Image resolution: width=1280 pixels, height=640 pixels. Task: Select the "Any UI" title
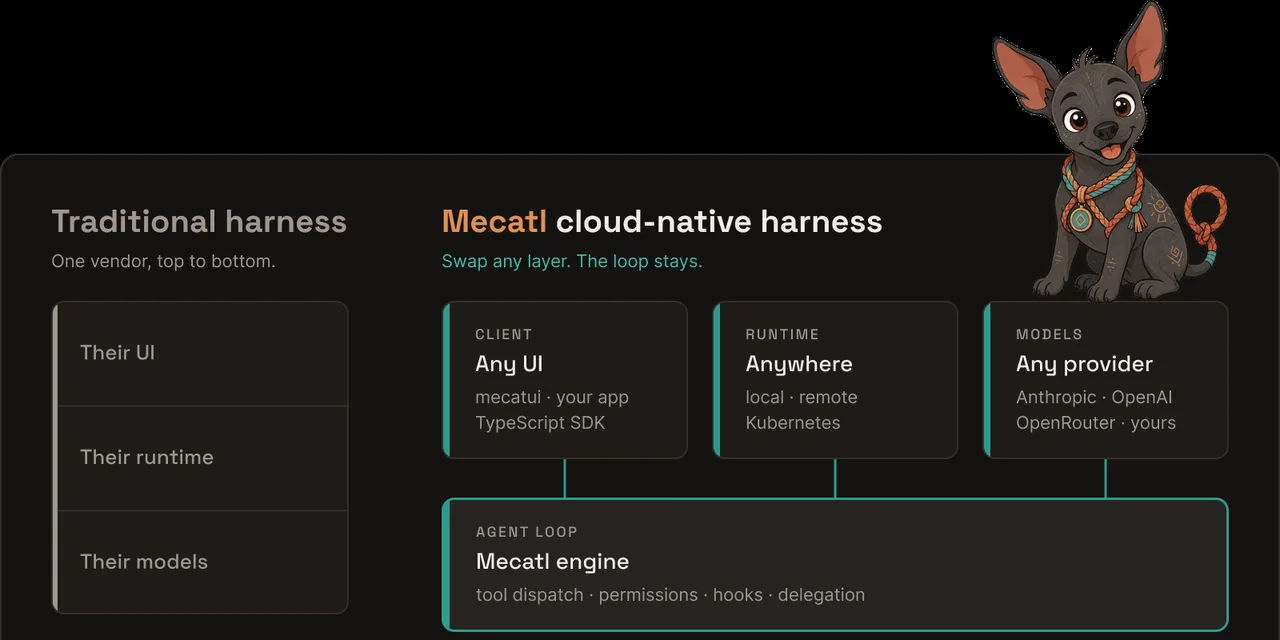(509, 364)
